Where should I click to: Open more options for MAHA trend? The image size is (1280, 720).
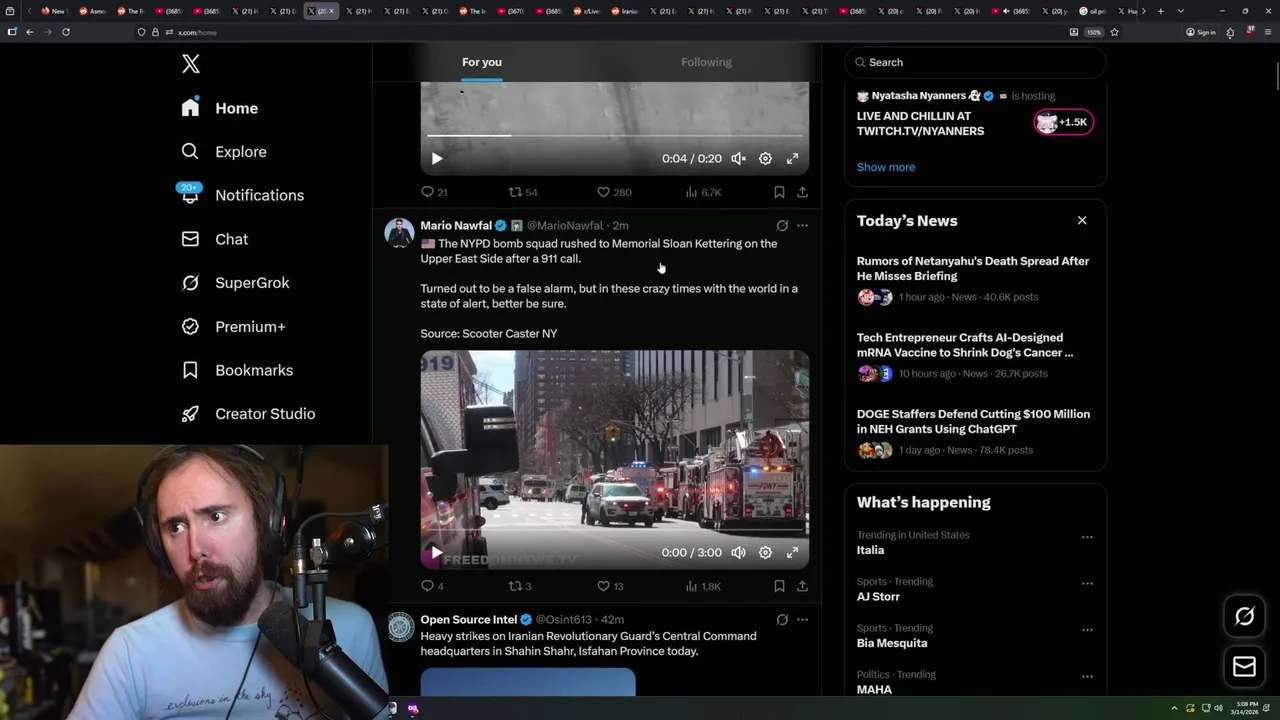tap(1087, 677)
